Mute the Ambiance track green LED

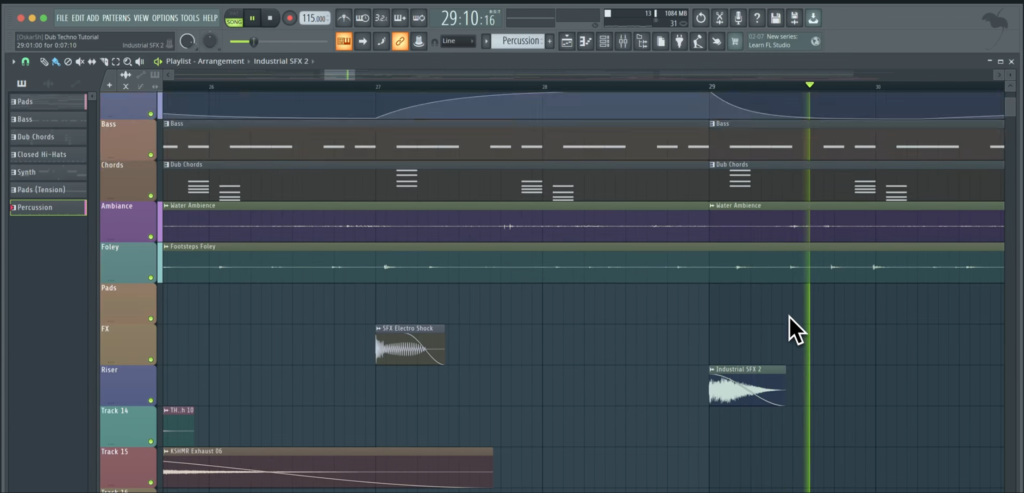tap(151, 237)
